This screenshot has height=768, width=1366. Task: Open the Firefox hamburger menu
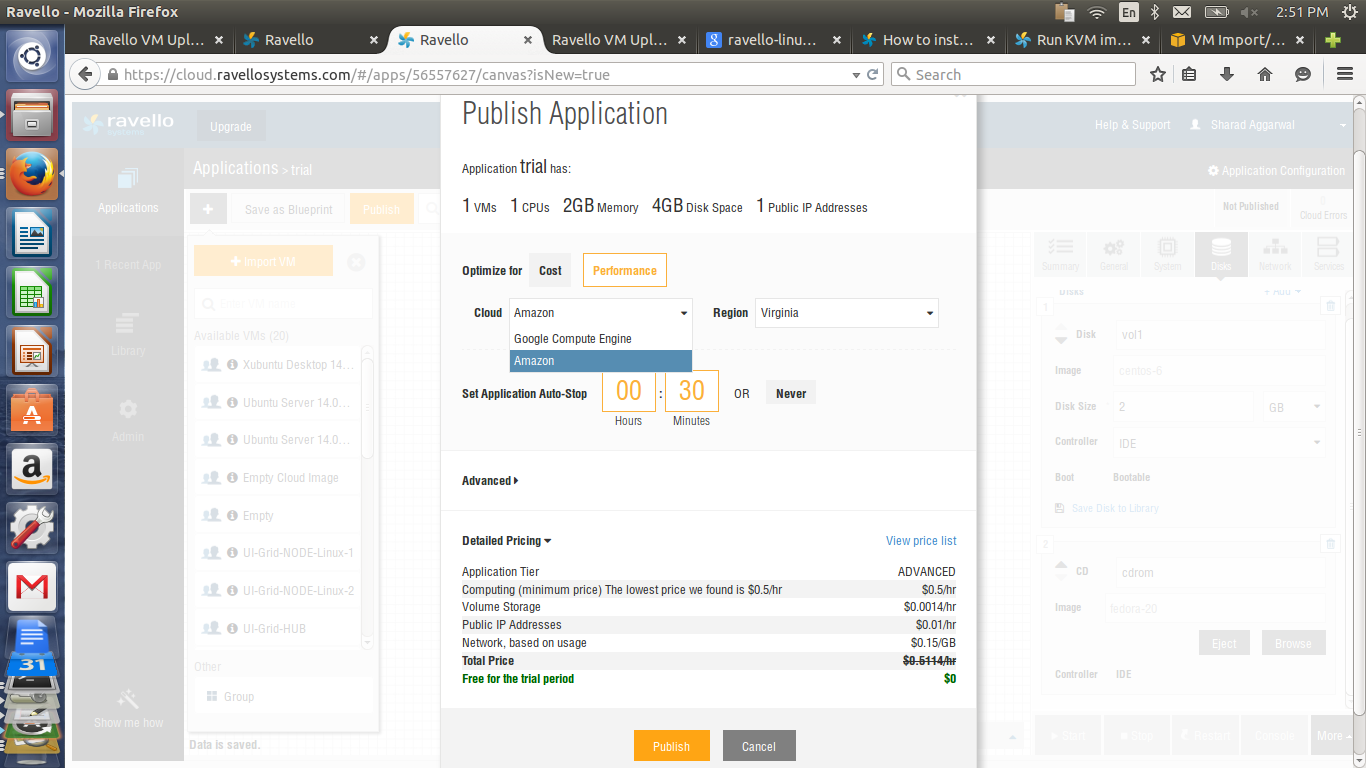tap(1345, 75)
